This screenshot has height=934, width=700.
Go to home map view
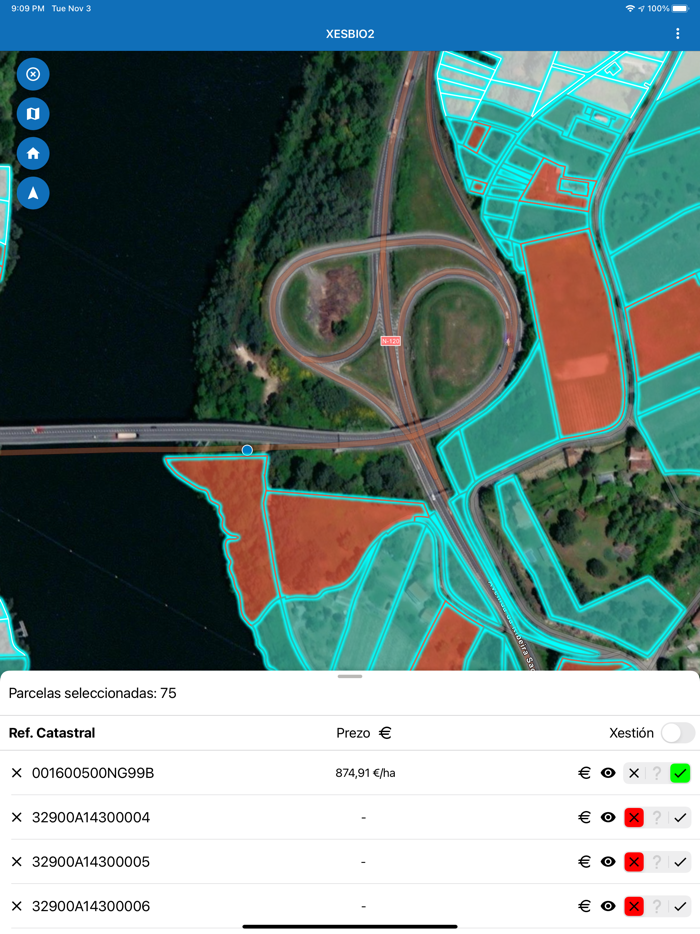pos(33,154)
